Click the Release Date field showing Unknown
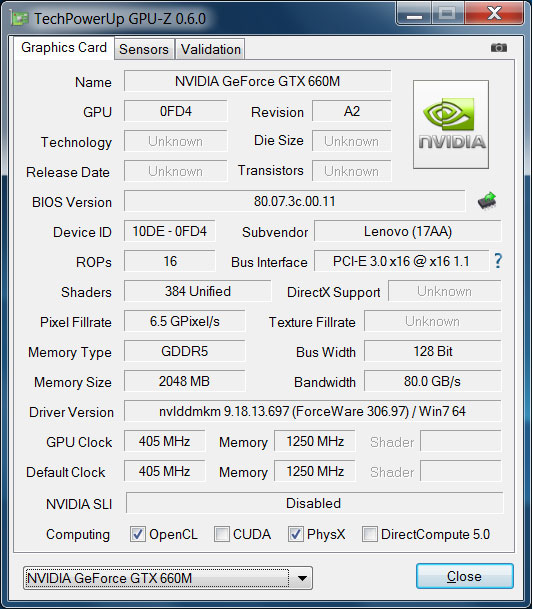 [x=175, y=171]
